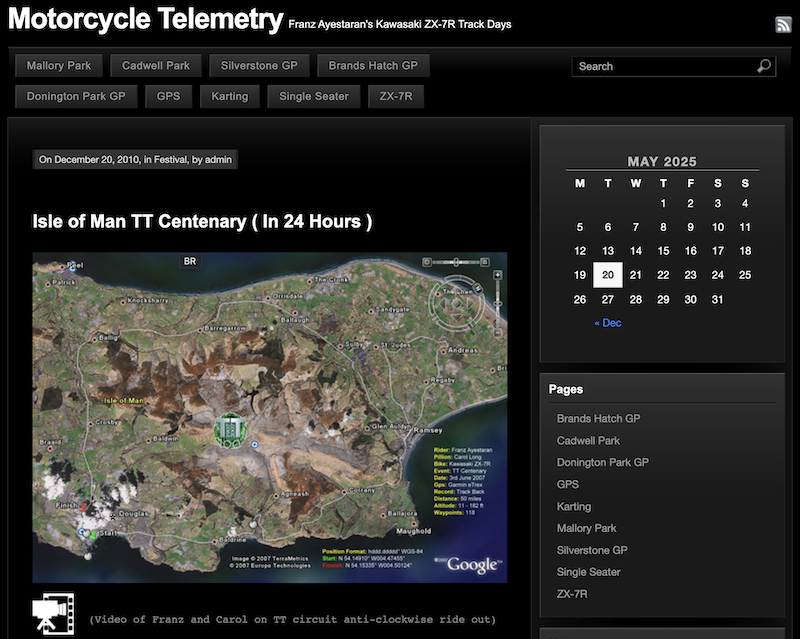Screen dimensions: 800x639
Task: Open the Silverstone GP menu tab
Action: point(259,65)
